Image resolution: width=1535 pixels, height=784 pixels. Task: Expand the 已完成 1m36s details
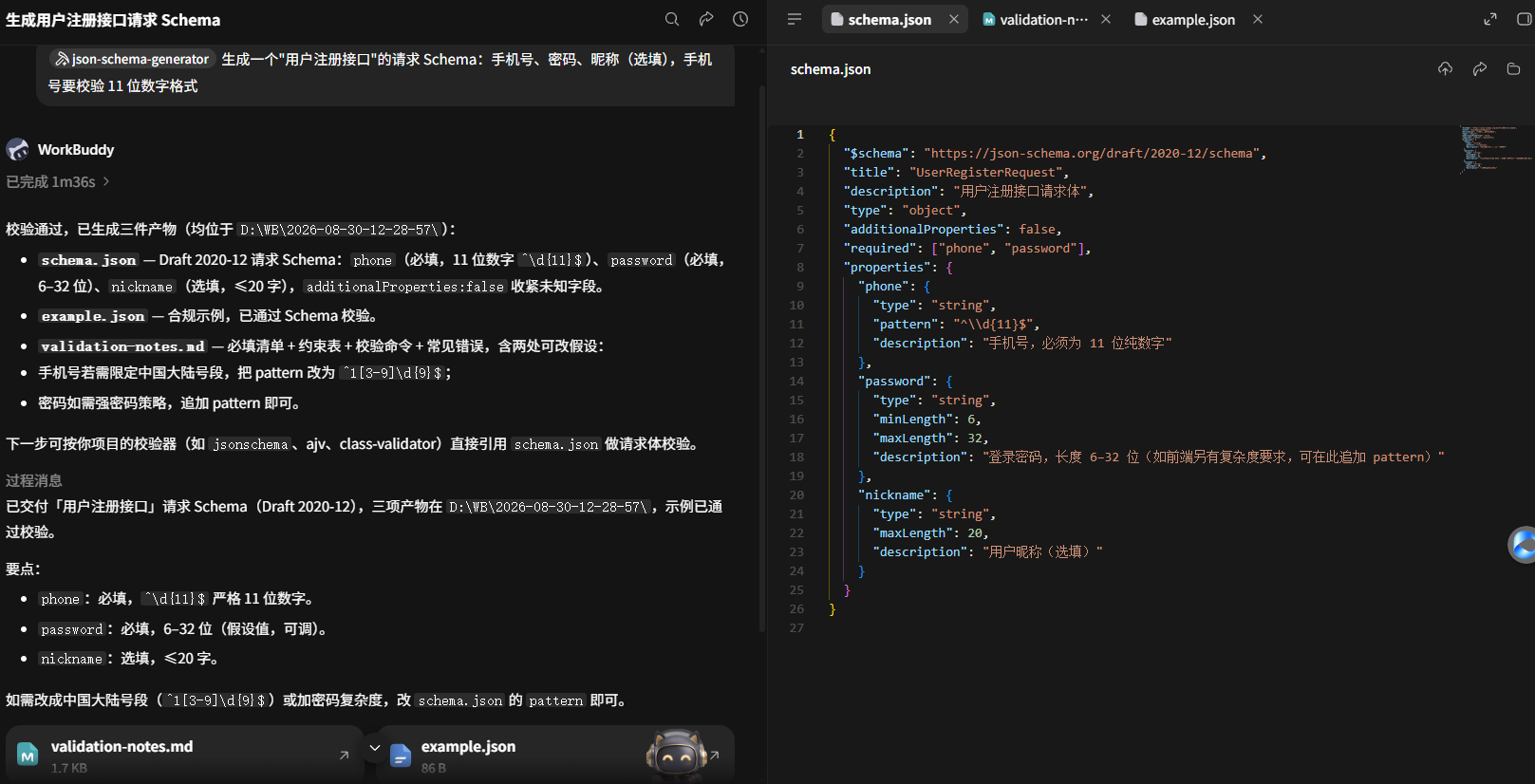59,181
